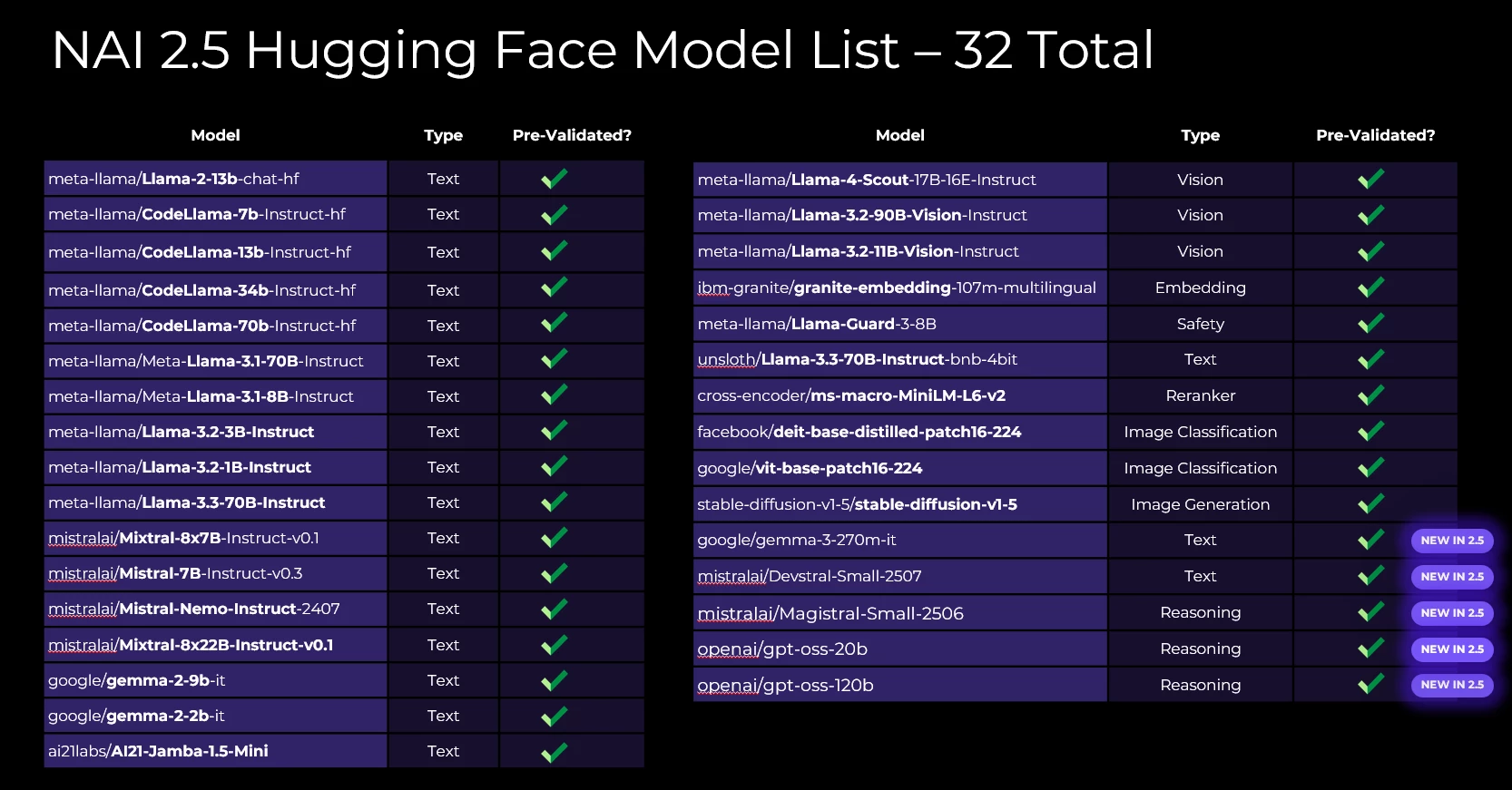
Task: Click the Image Generation type cell
Action: [x=1200, y=504]
